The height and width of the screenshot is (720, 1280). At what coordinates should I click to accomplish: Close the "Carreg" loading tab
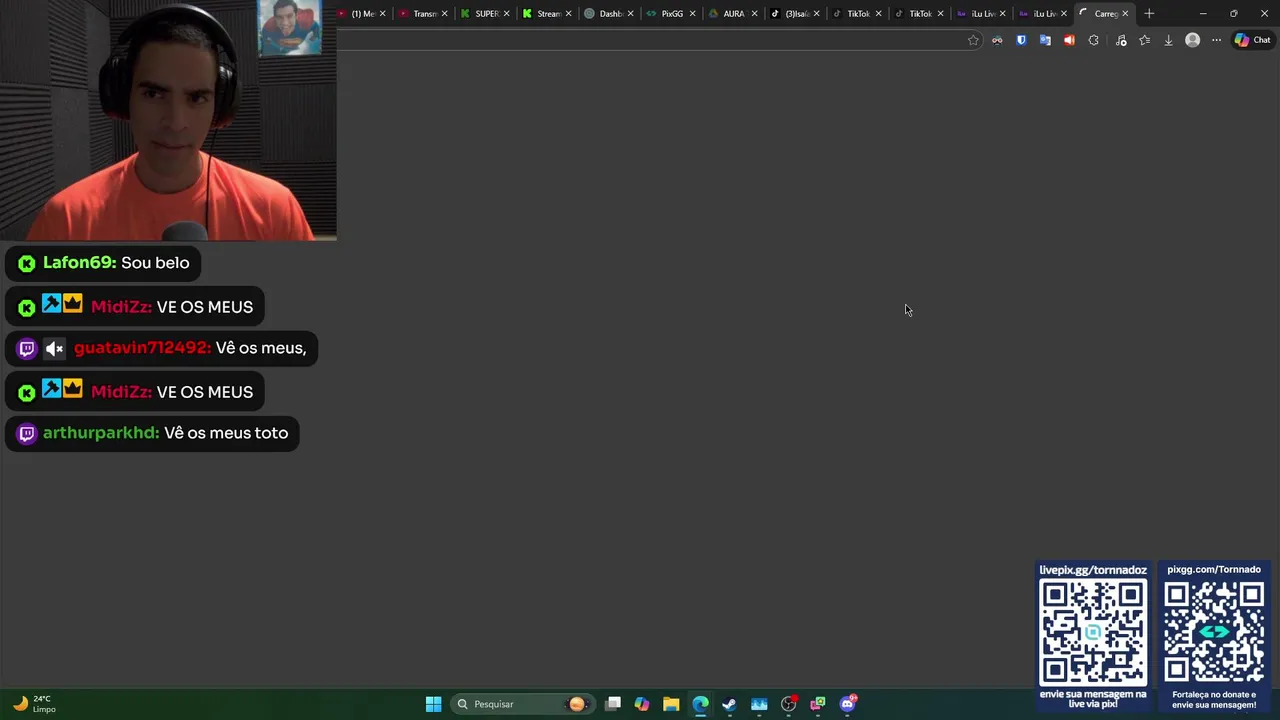pos(1125,14)
